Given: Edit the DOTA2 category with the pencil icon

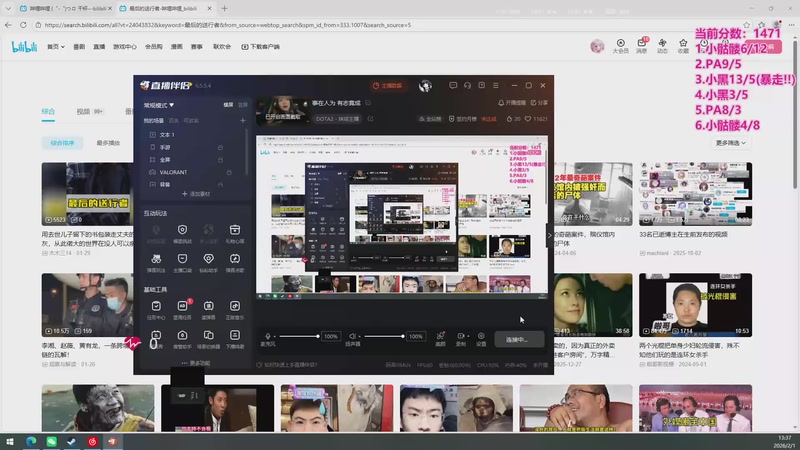Looking at the screenshot, I should 371,119.
